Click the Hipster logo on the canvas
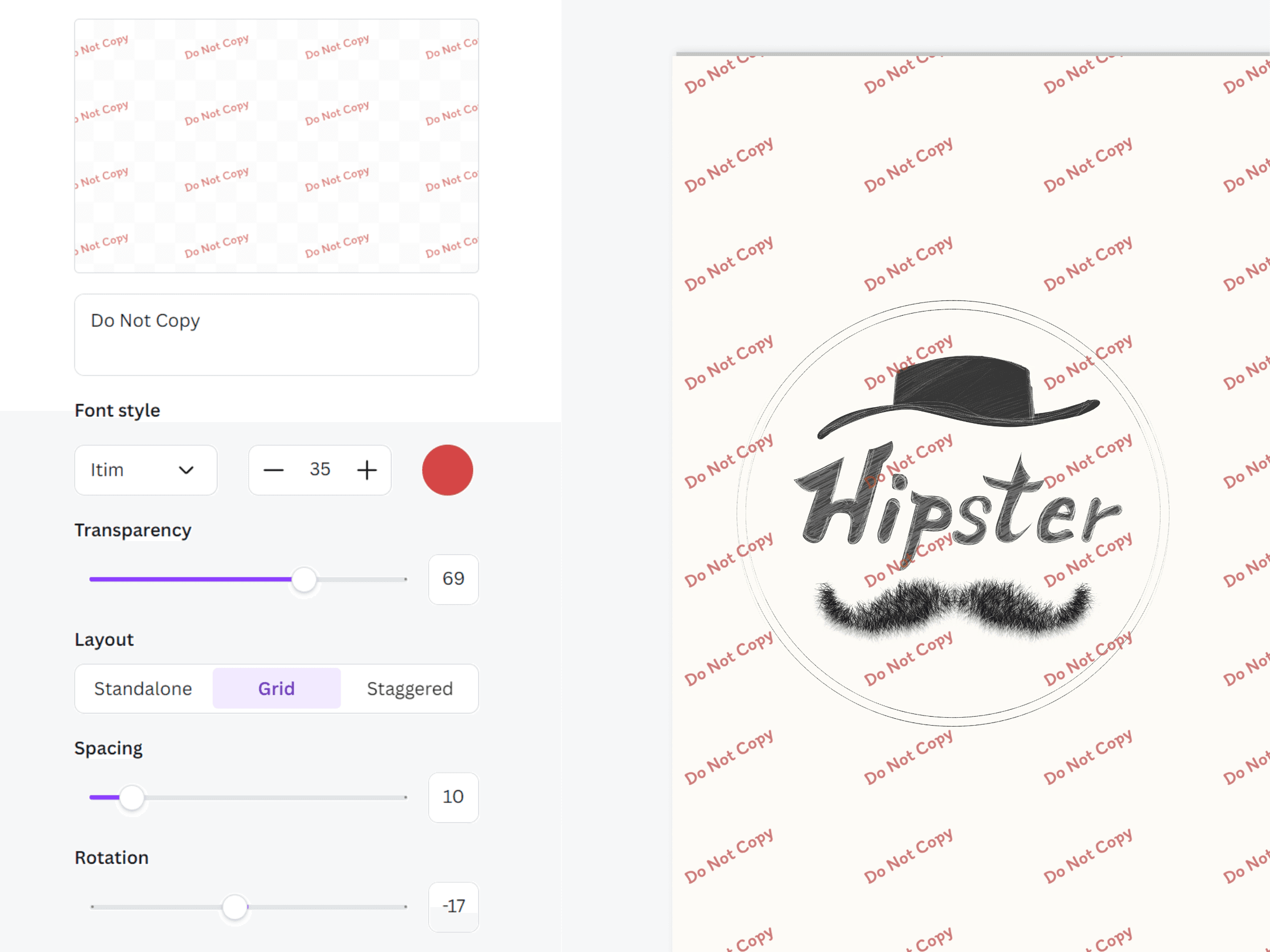 (953, 514)
